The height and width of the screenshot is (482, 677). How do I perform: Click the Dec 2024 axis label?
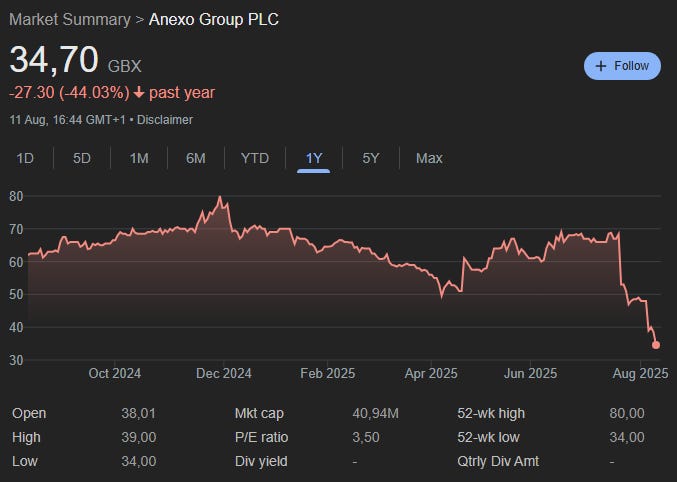pos(224,373)
